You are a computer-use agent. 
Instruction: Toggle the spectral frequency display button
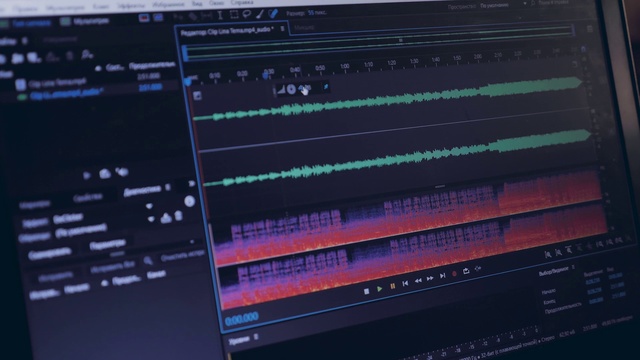pos(158,17)
